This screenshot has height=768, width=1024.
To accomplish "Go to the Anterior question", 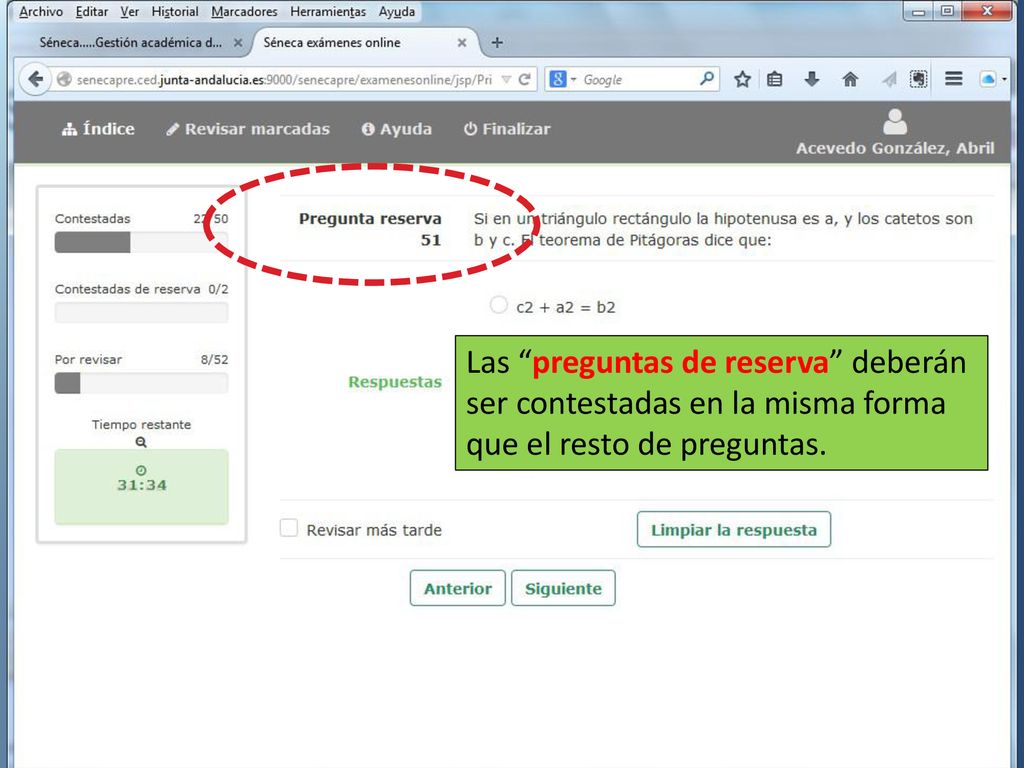I will pos(458,588).
